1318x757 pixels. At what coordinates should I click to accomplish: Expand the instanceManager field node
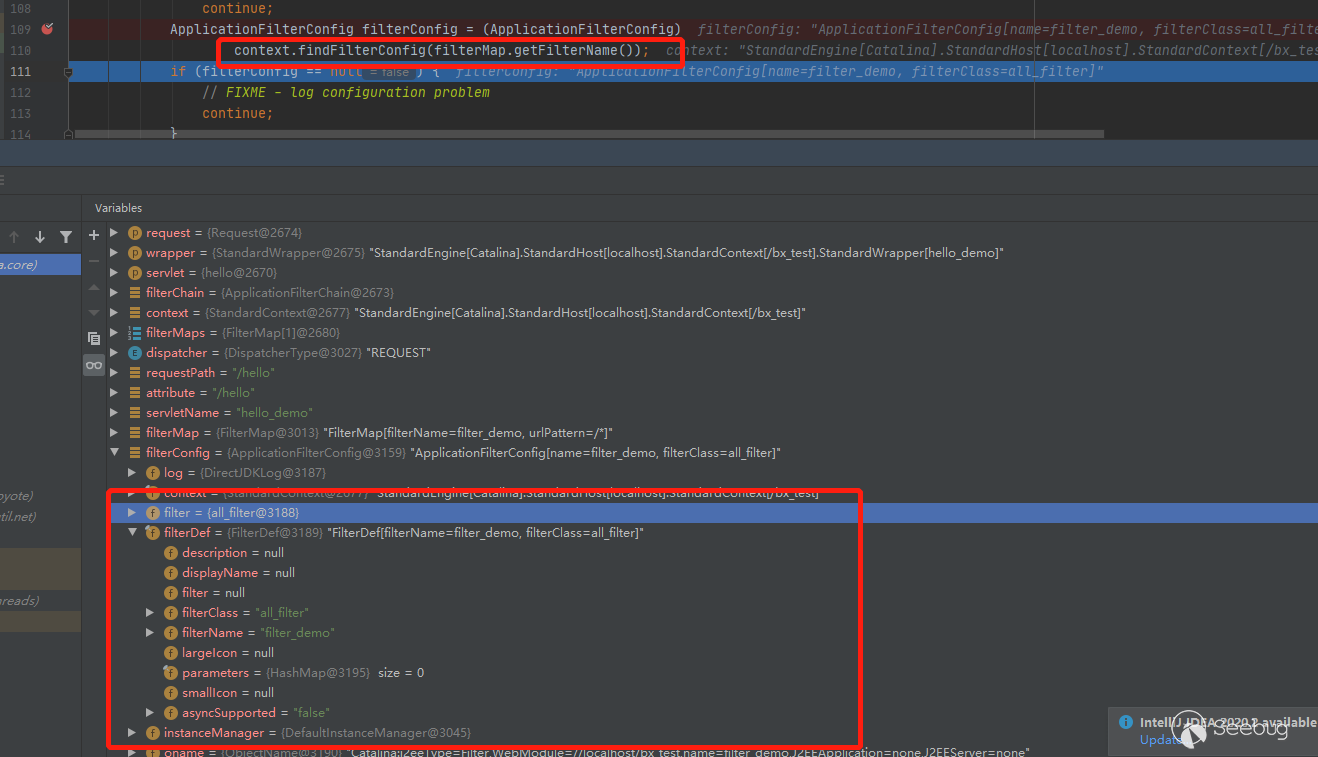click(133, 733)
